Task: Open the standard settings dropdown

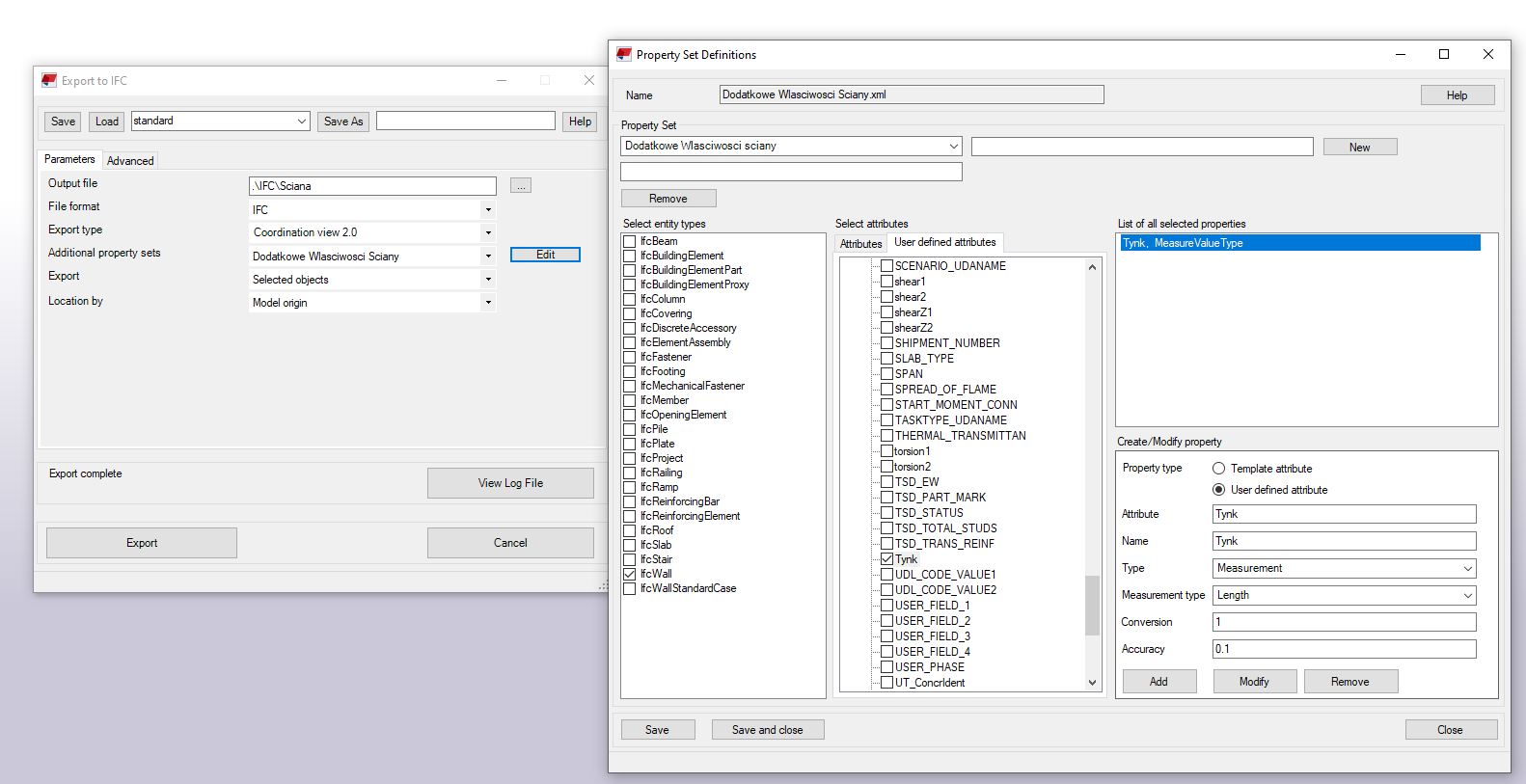Action: (302, 121)
